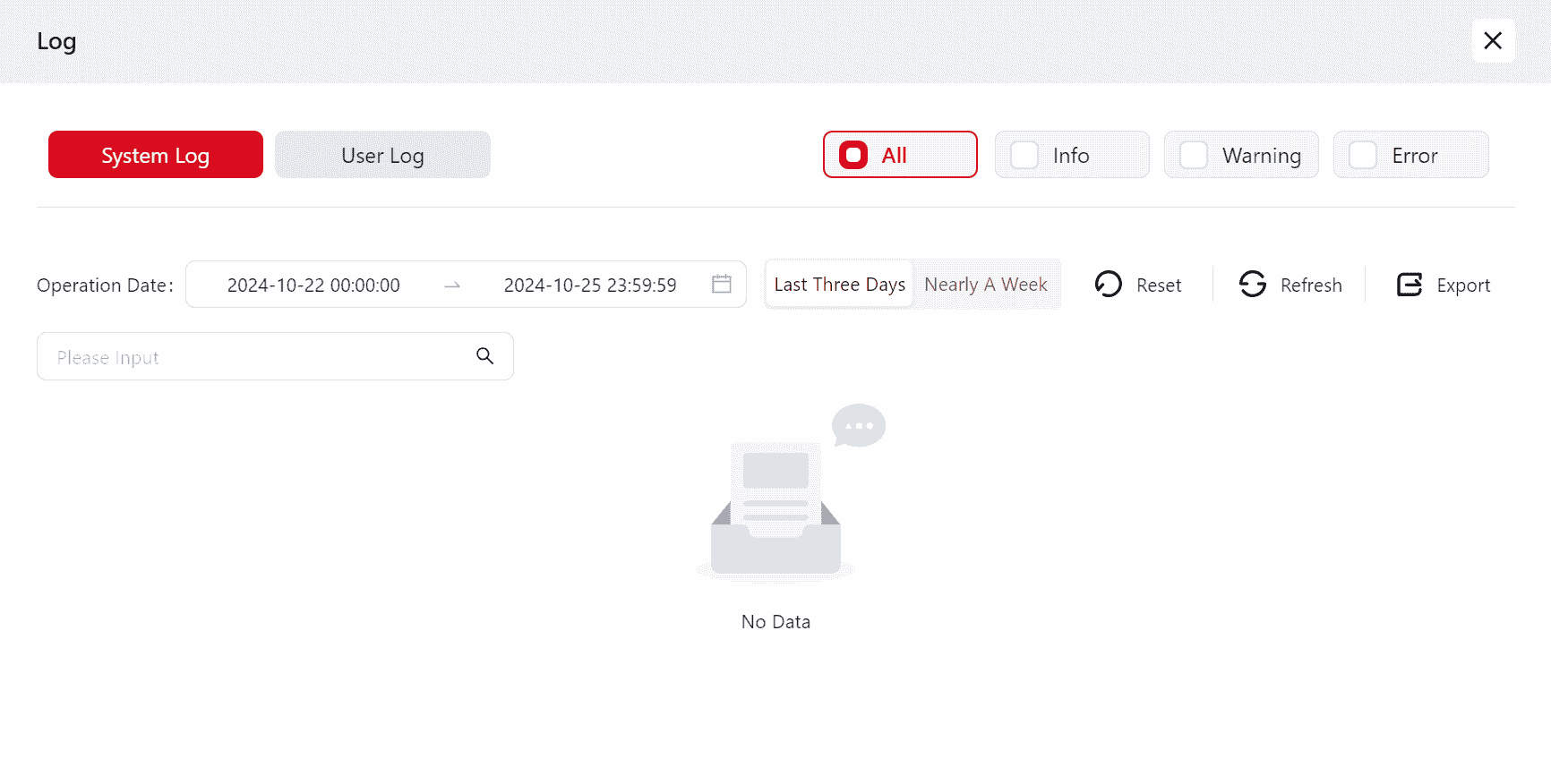Focus the Please Input search field

pos(255,357)
